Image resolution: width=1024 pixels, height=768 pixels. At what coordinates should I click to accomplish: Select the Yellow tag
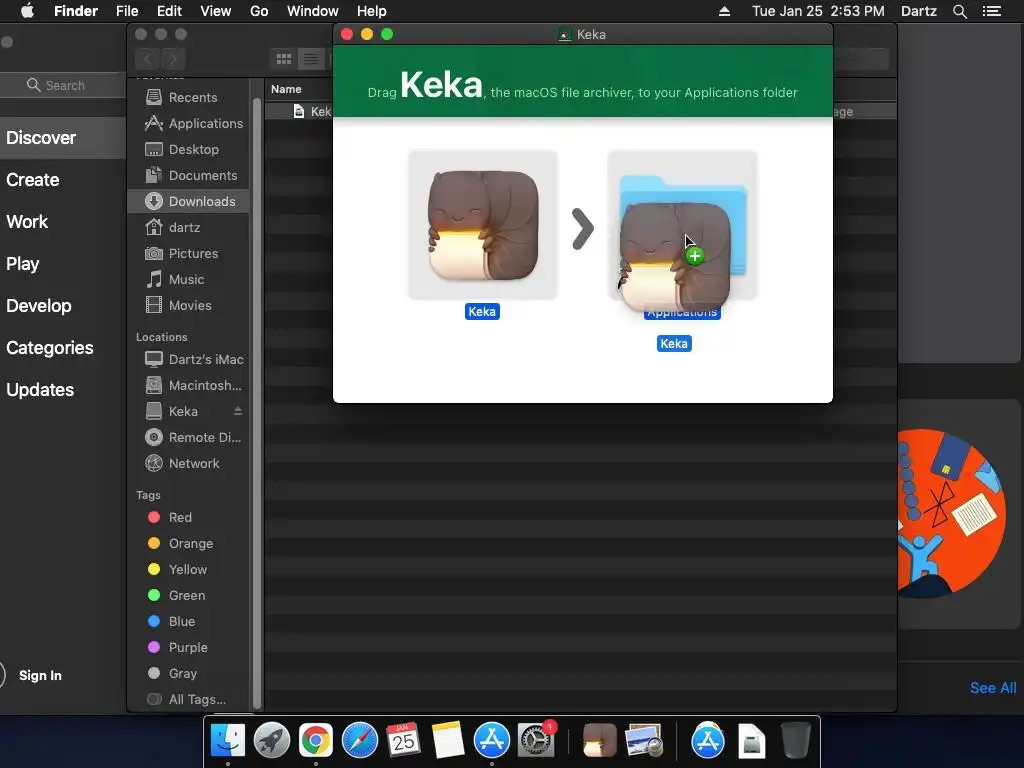pos(178,569)
